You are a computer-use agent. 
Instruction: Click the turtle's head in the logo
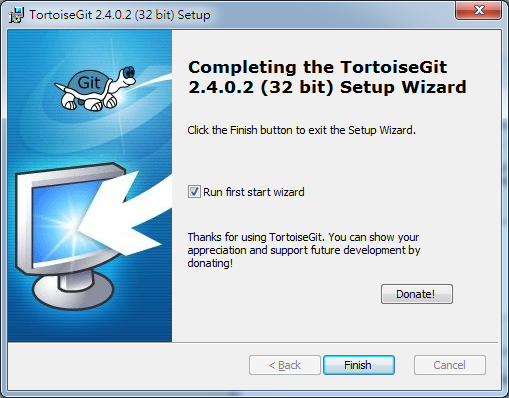click(126, 76)
